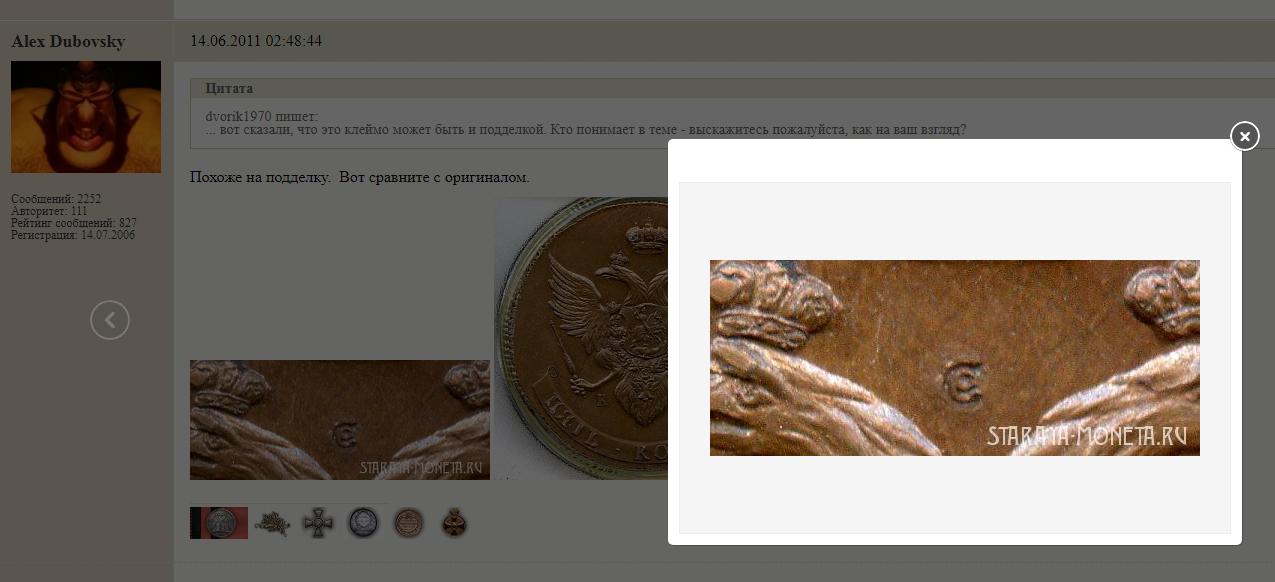This screenshot has width=1275, height=582.
Task: Click the Цитата quote header
Action: [x=229, y=88]
